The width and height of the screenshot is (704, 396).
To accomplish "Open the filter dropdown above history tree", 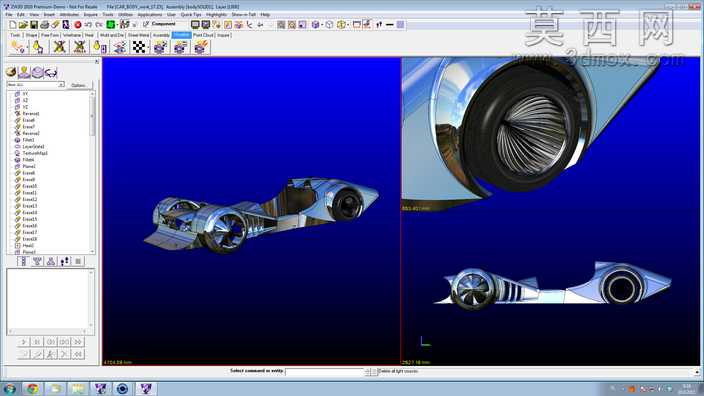I will tap(61, 85).
